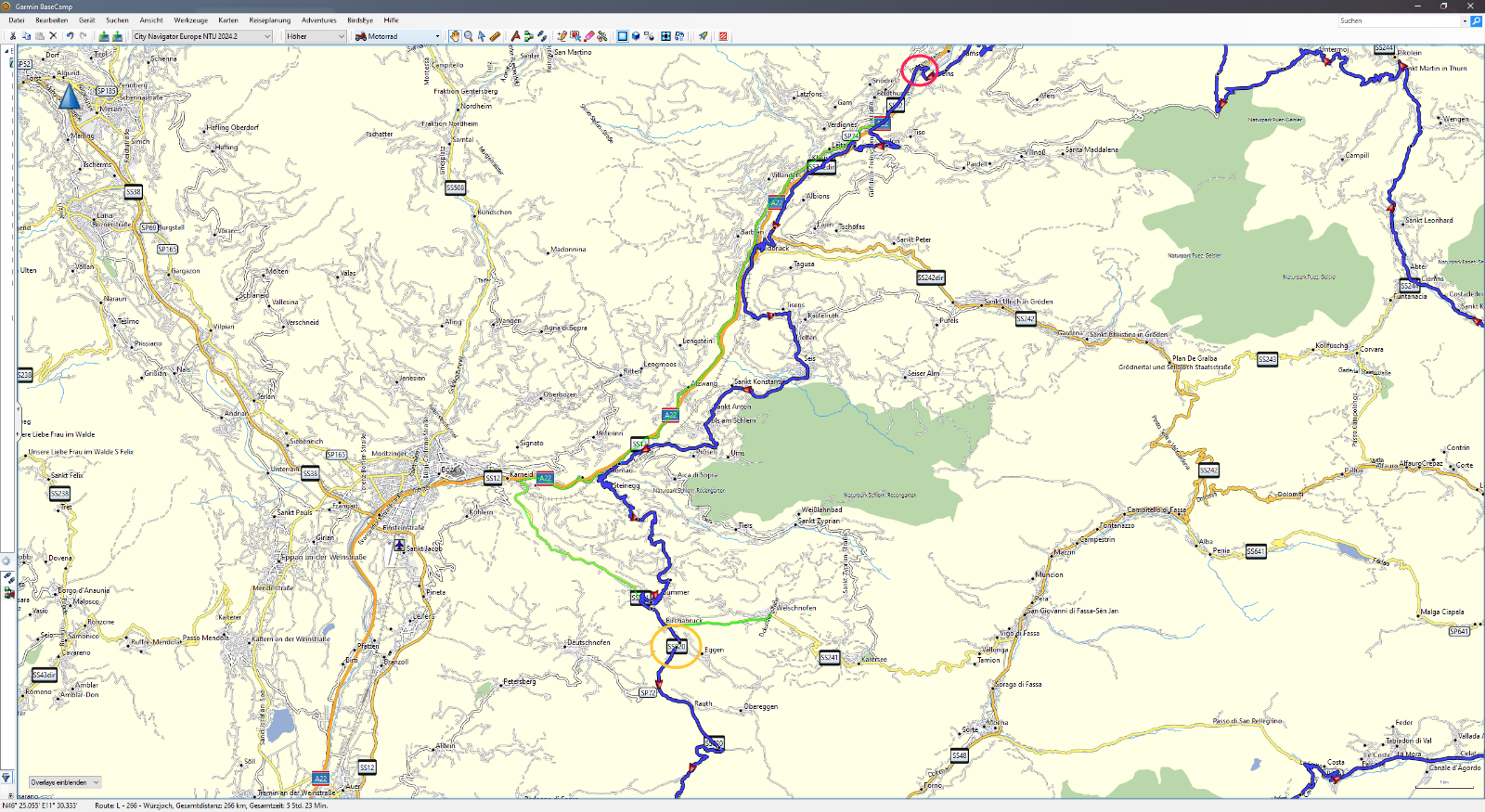
Task: Open the activity profile dropdown Motorrad
Action: [396, 36]
